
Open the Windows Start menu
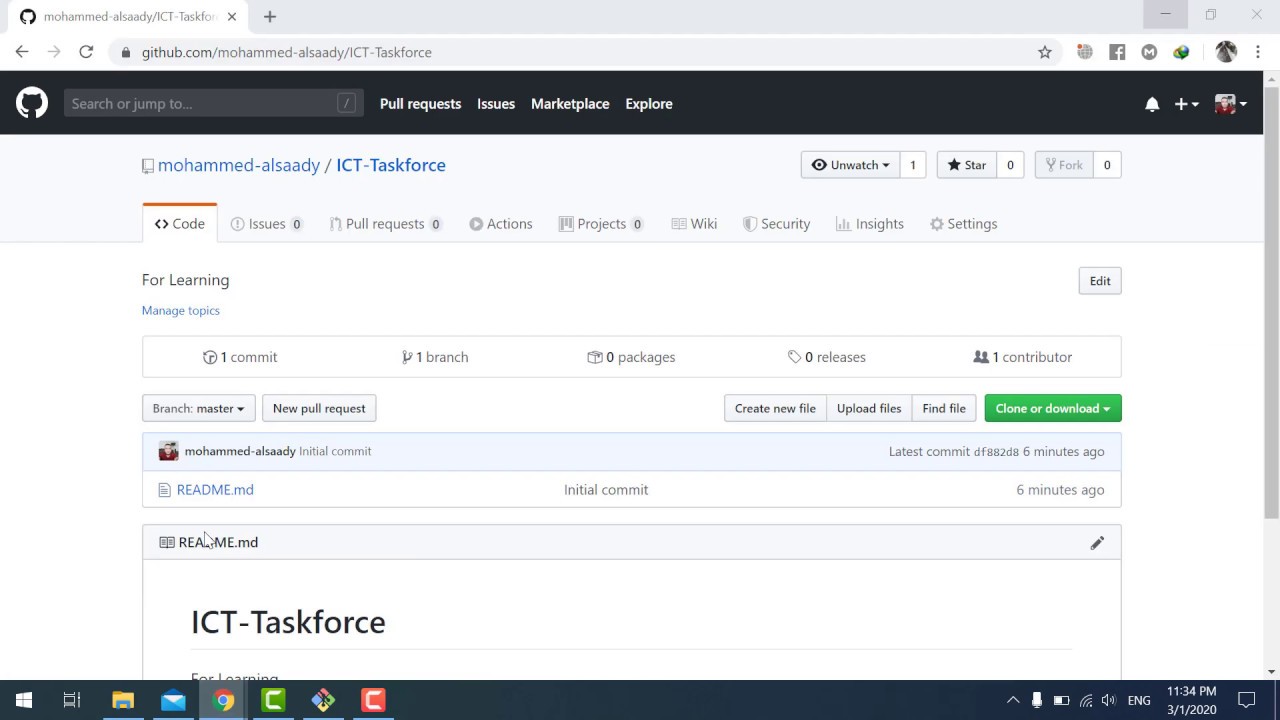(24, 700)
